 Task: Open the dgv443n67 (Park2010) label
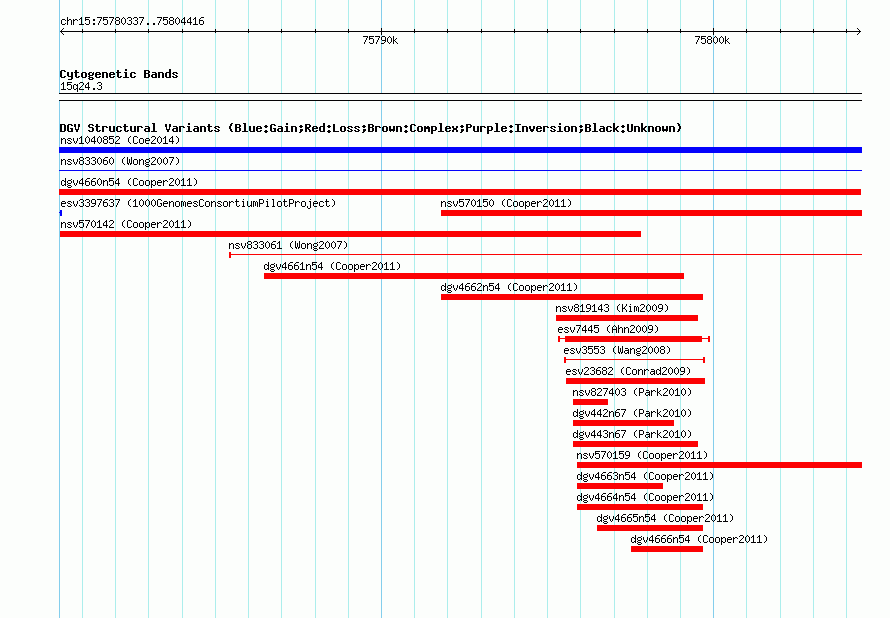click(x=632, y=434)
